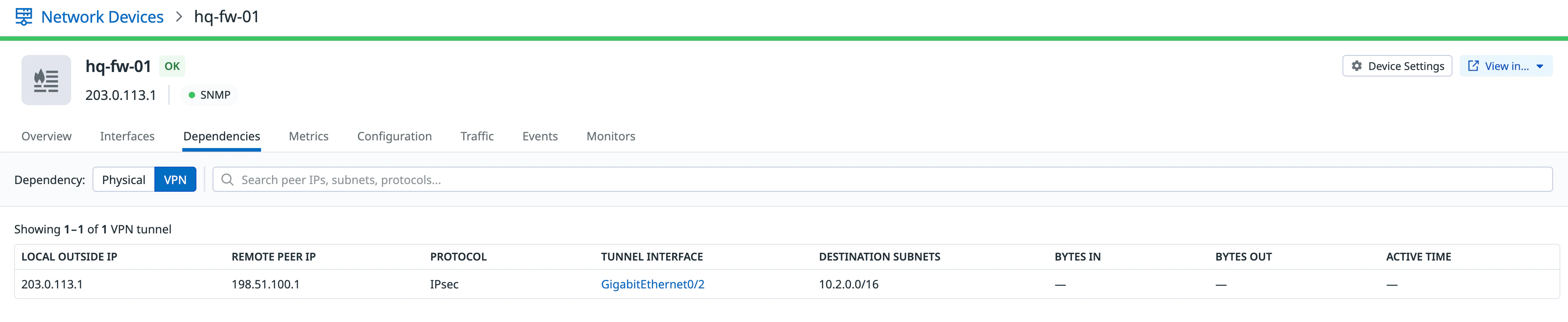The height and width of the screenshot is (322, 1568).
Task: Open the Network Devices breadcrumb link
Action: pyautogui.click(x=102, y=17)
